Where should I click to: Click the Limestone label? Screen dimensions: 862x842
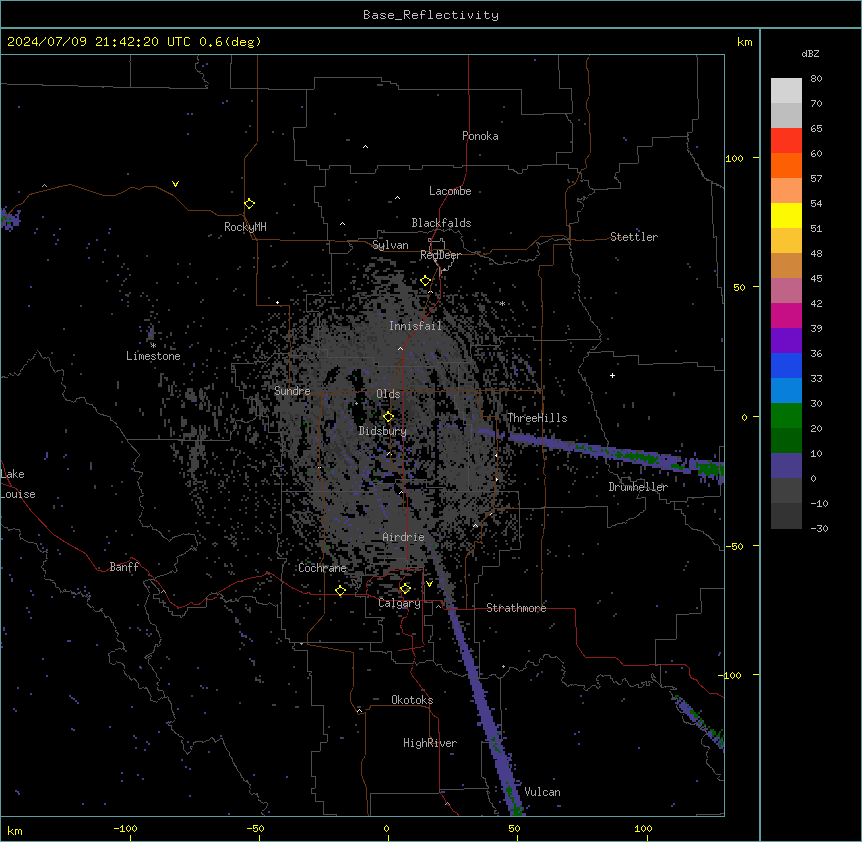tap(153, 356)
